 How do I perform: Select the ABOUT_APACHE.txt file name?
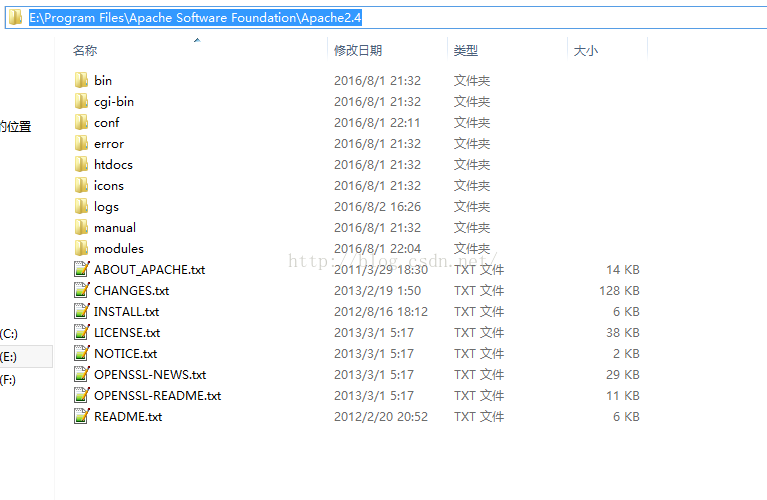click(150, 270)
